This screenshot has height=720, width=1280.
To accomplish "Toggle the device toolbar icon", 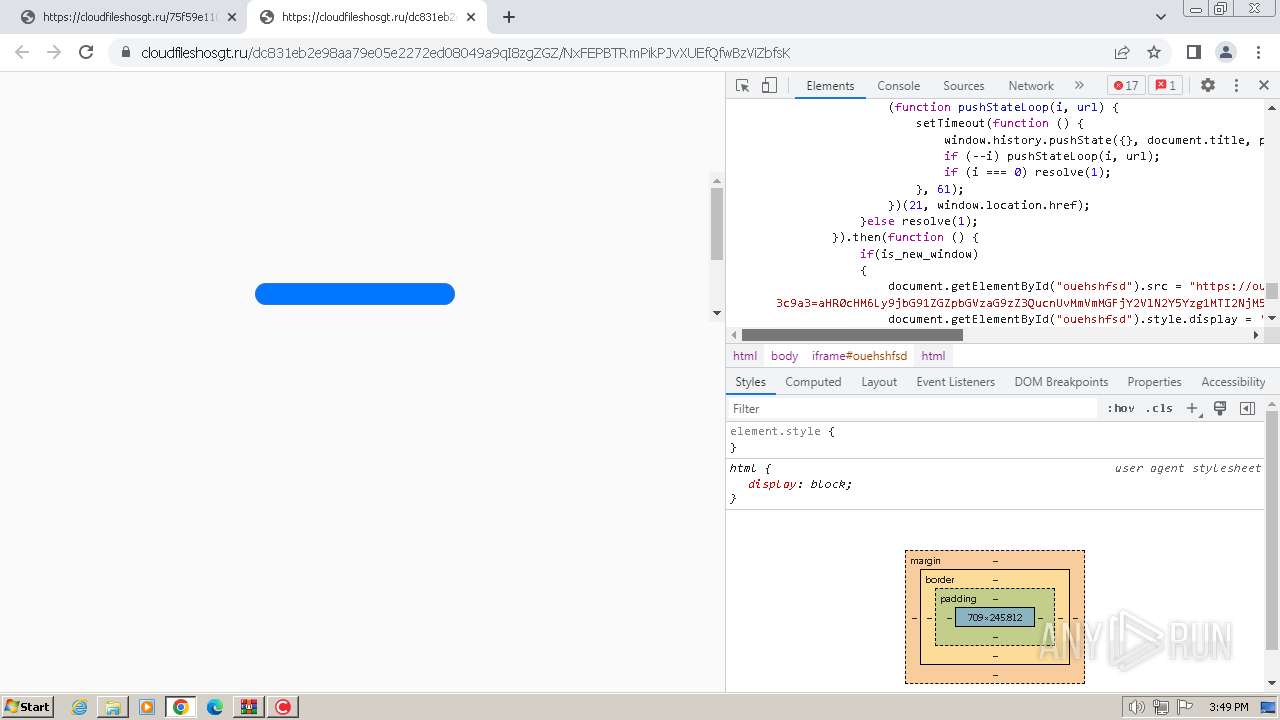I will click(x=769, y=86).
